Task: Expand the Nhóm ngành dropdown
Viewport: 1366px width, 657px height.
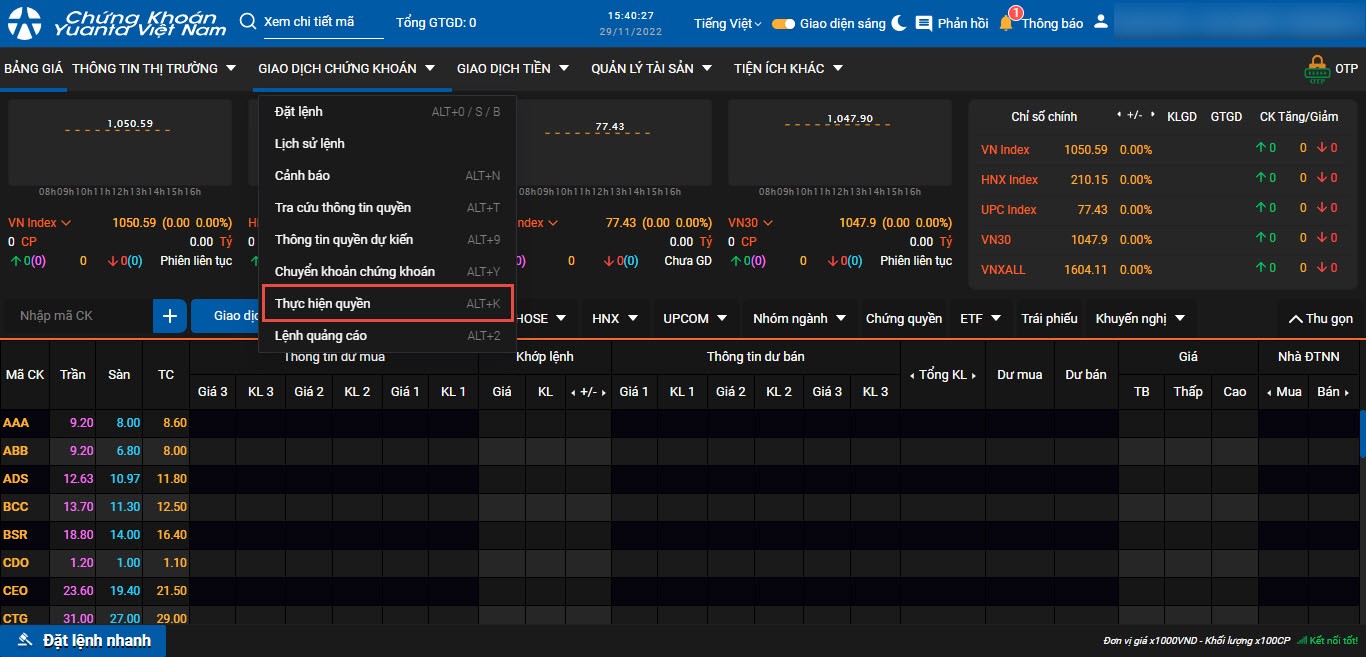Action: (x=799, y=318)
